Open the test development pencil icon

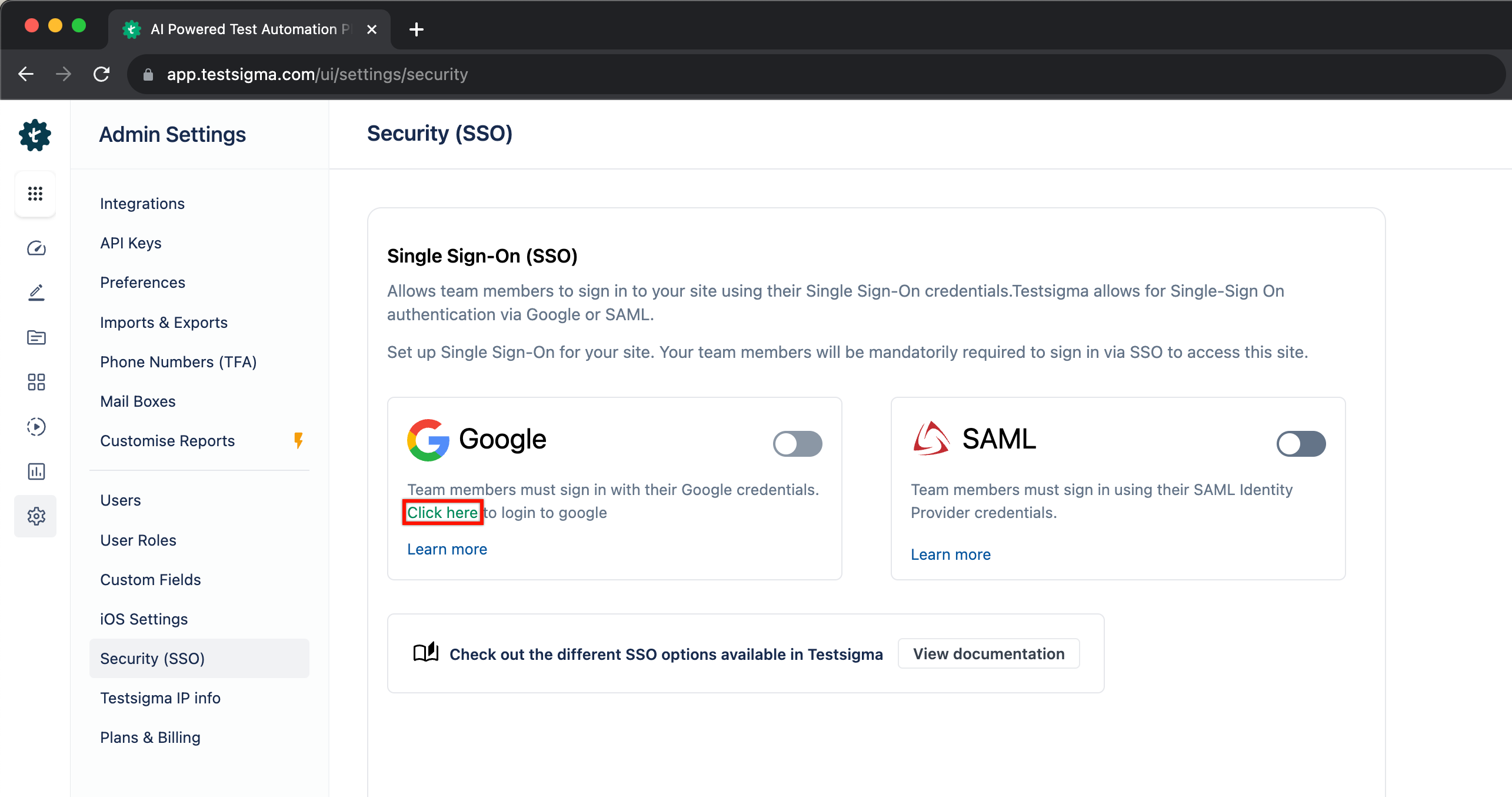[x=36, y=293]
